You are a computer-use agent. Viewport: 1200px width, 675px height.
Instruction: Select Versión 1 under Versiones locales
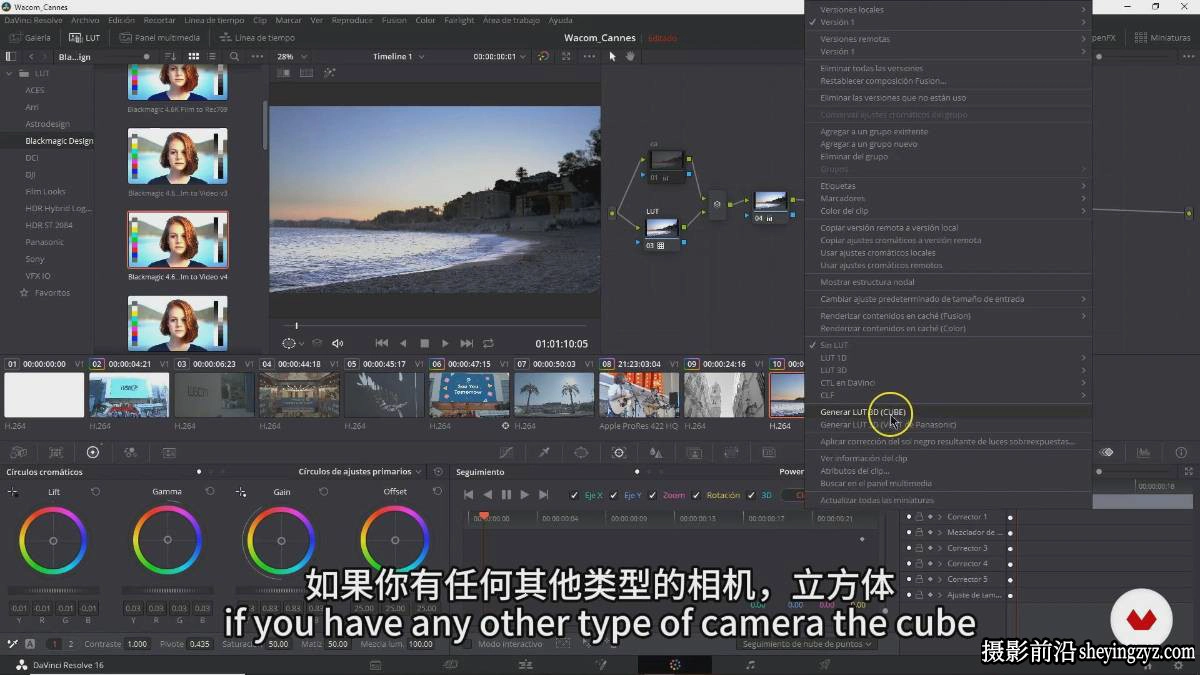click(x=948, y=22)
